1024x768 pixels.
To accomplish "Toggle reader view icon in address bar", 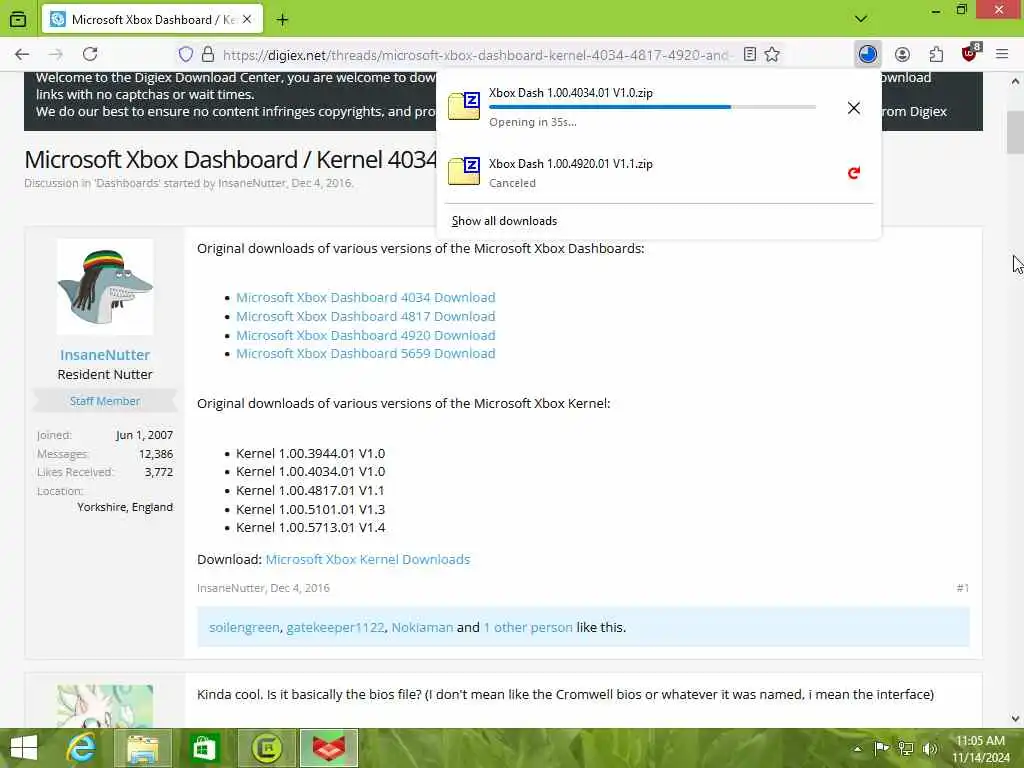I will (750, 55).
